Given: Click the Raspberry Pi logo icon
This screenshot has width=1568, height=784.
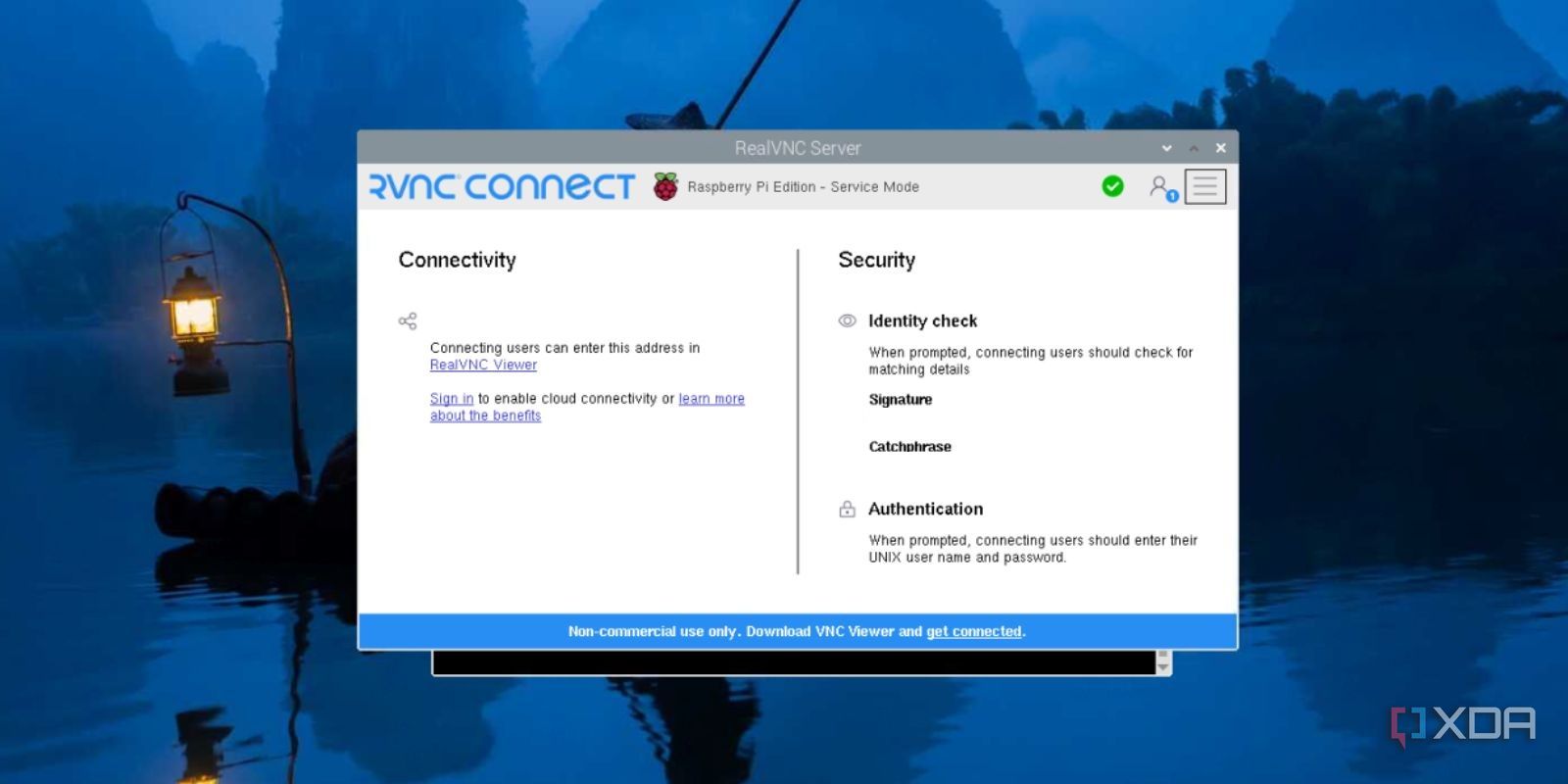Looking at the screenshot, I should (665, 186).
